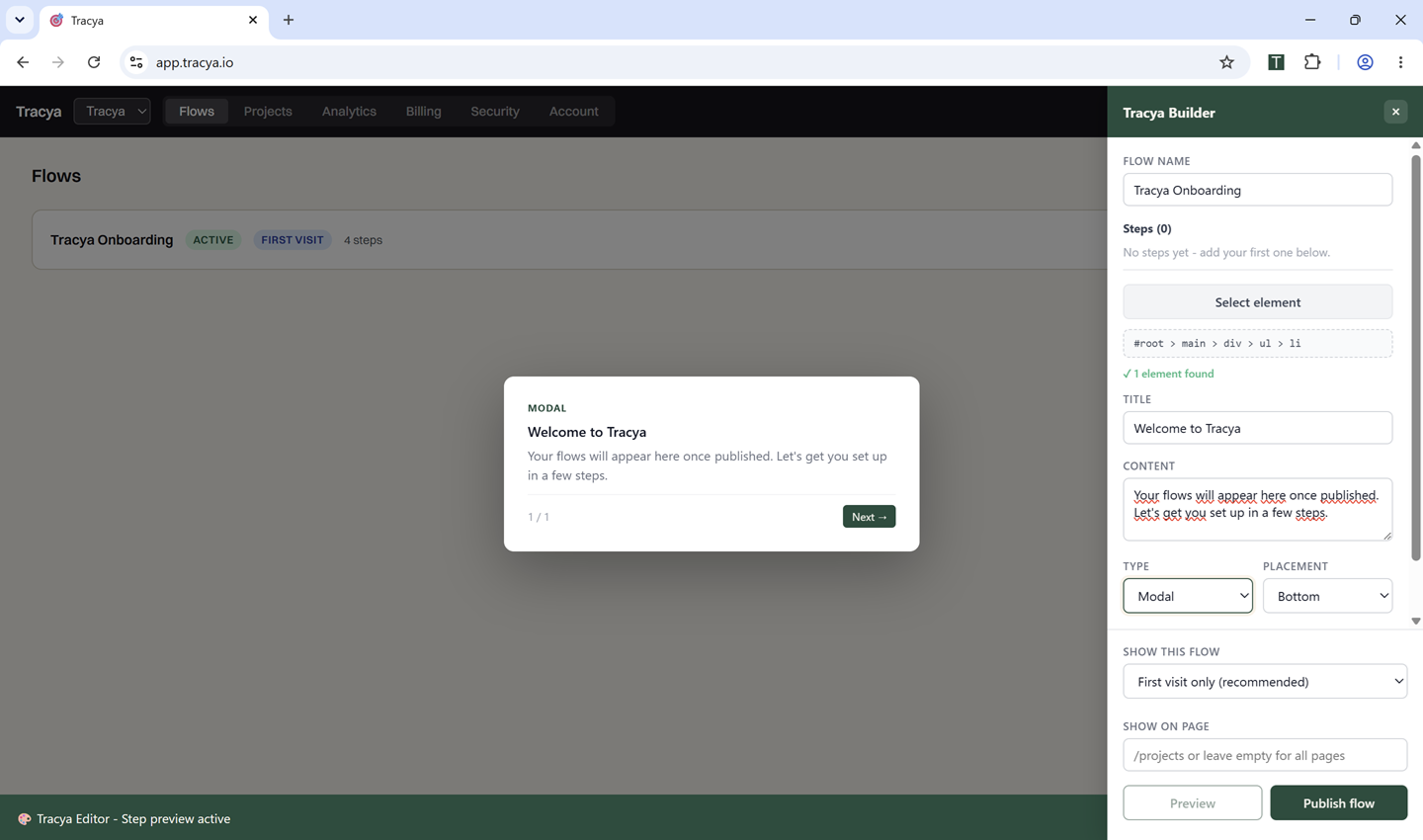The image size is (1423, 840).
Task: Click the '1 element found' message
Action: click(x=1169, y=374)
